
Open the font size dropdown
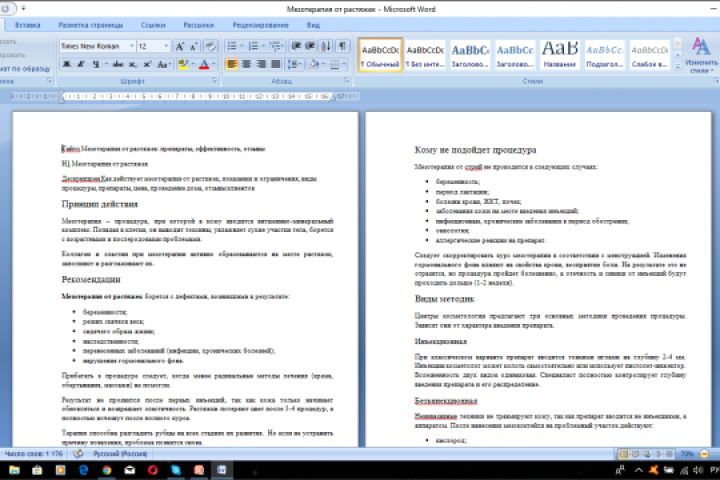pyautogui.click(x=166, y=46)
